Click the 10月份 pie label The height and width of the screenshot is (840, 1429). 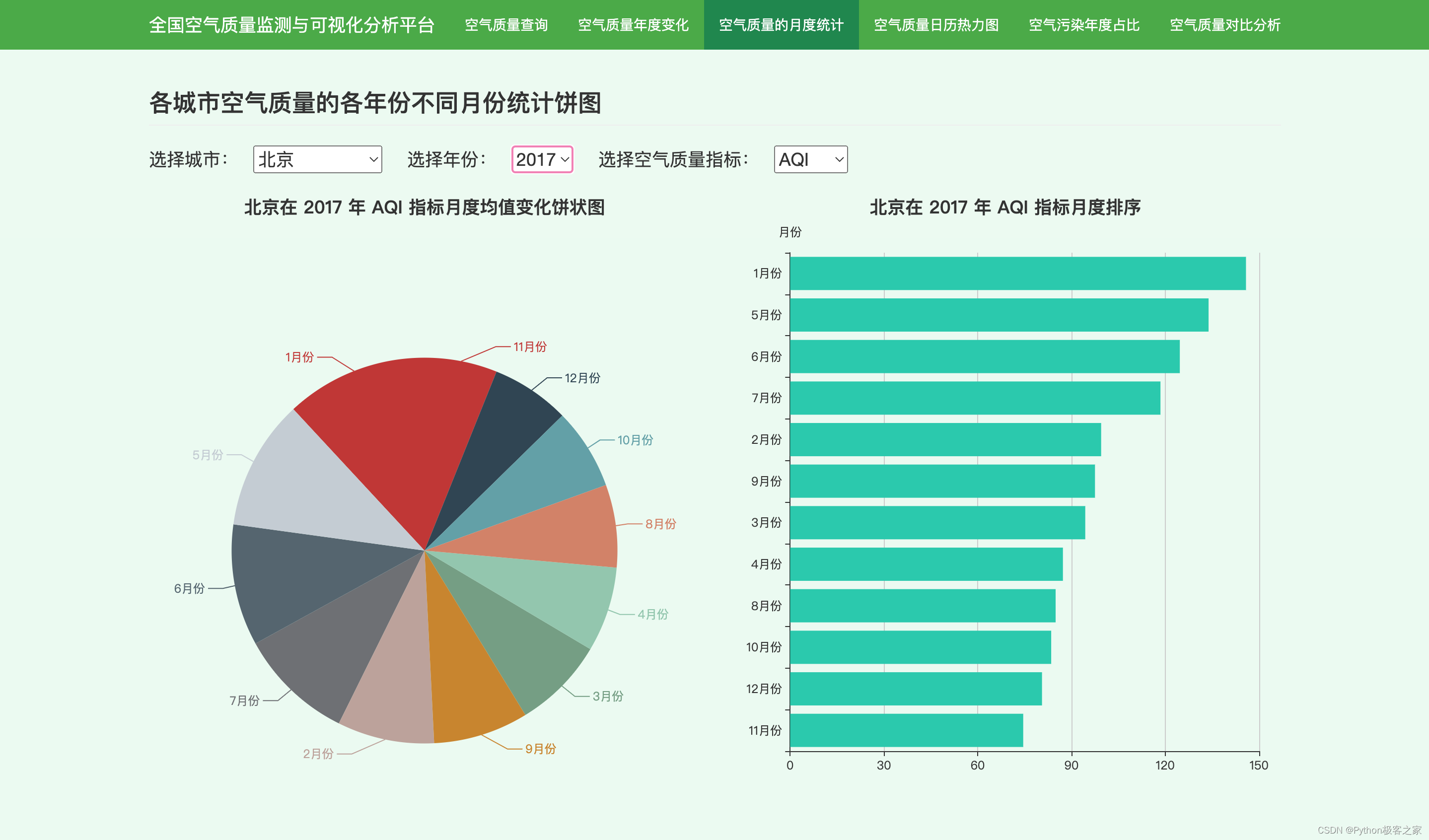click(635, 440)
